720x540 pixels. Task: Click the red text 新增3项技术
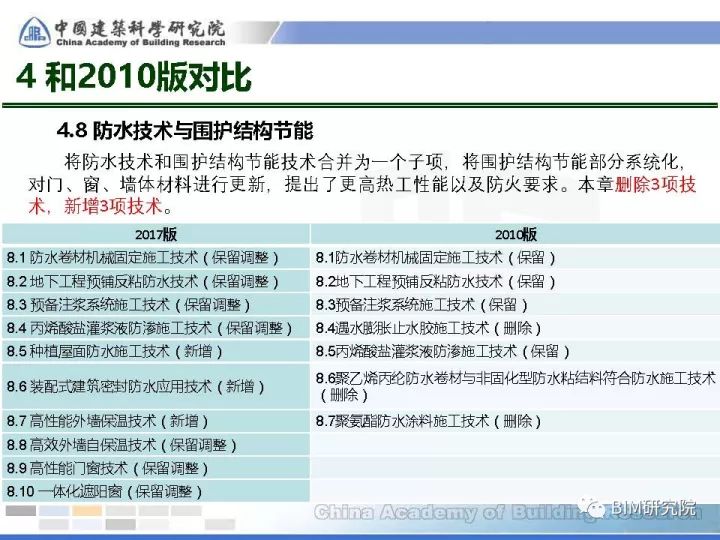point(113,206)
